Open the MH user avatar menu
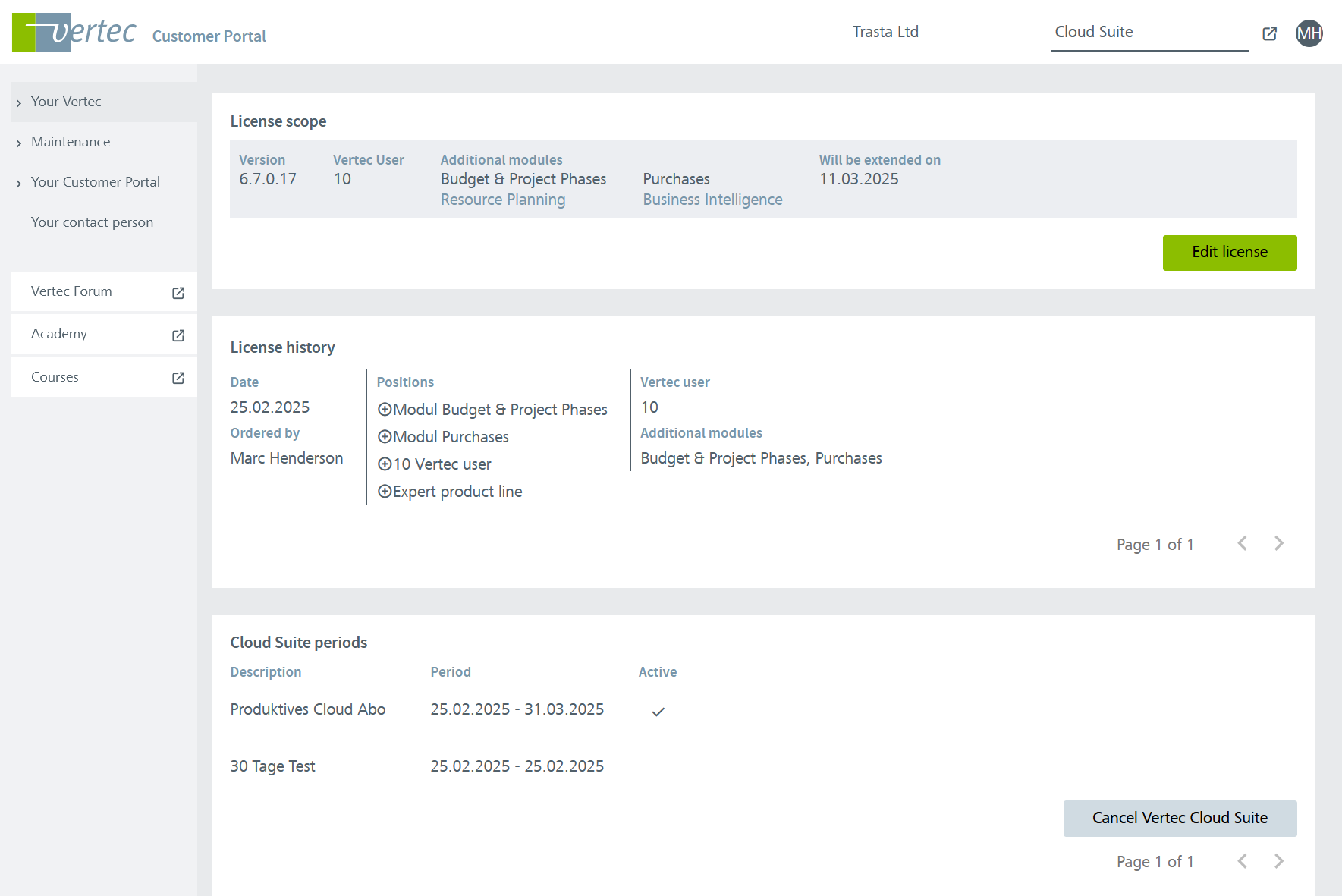This screenshot has width=1342, height=896. click(x=1309, y=33)
